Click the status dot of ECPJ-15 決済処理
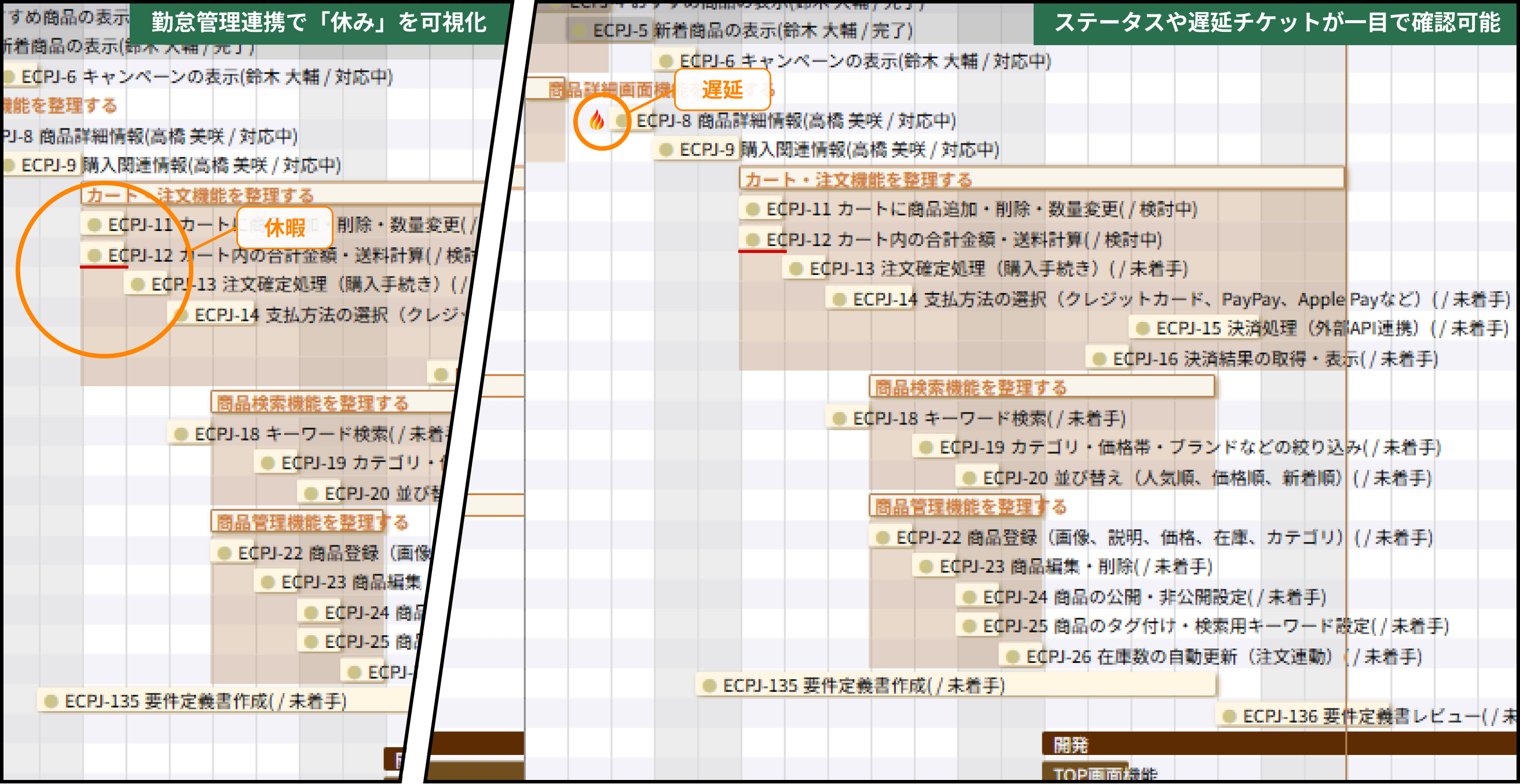Viewport: 1520px width, 784px height. [x=1142, y=328]
